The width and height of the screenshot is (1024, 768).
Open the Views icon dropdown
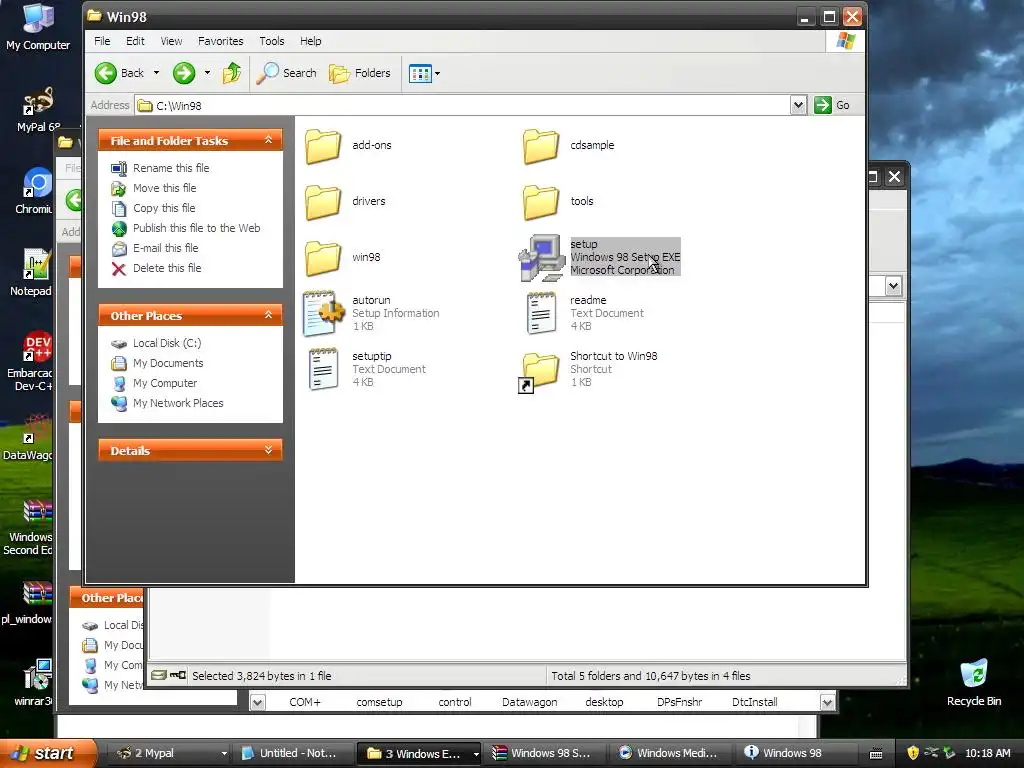424,73
